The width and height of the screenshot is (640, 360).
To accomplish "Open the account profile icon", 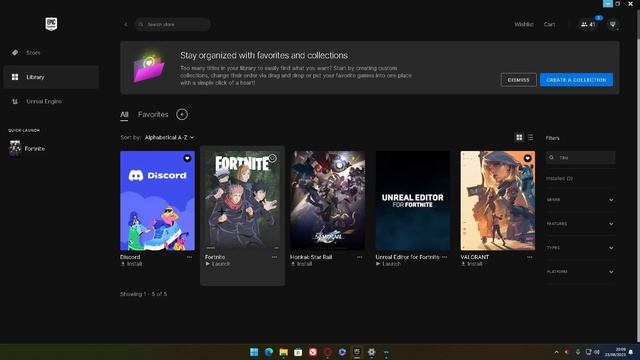I will [613, 24].
